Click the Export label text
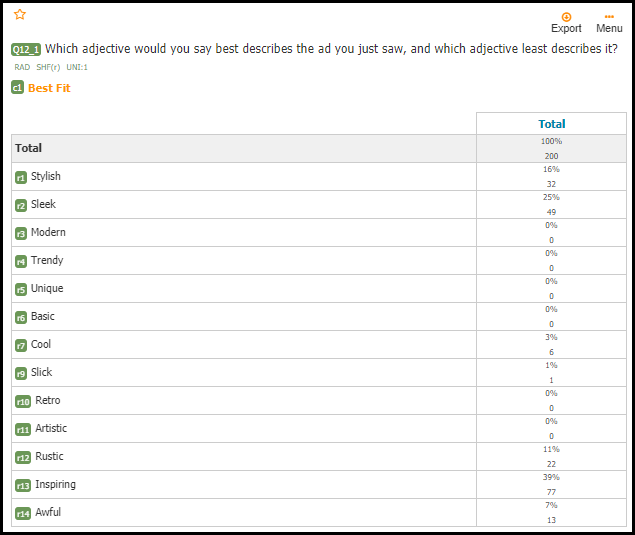635x535 pixels. [566, 28]
